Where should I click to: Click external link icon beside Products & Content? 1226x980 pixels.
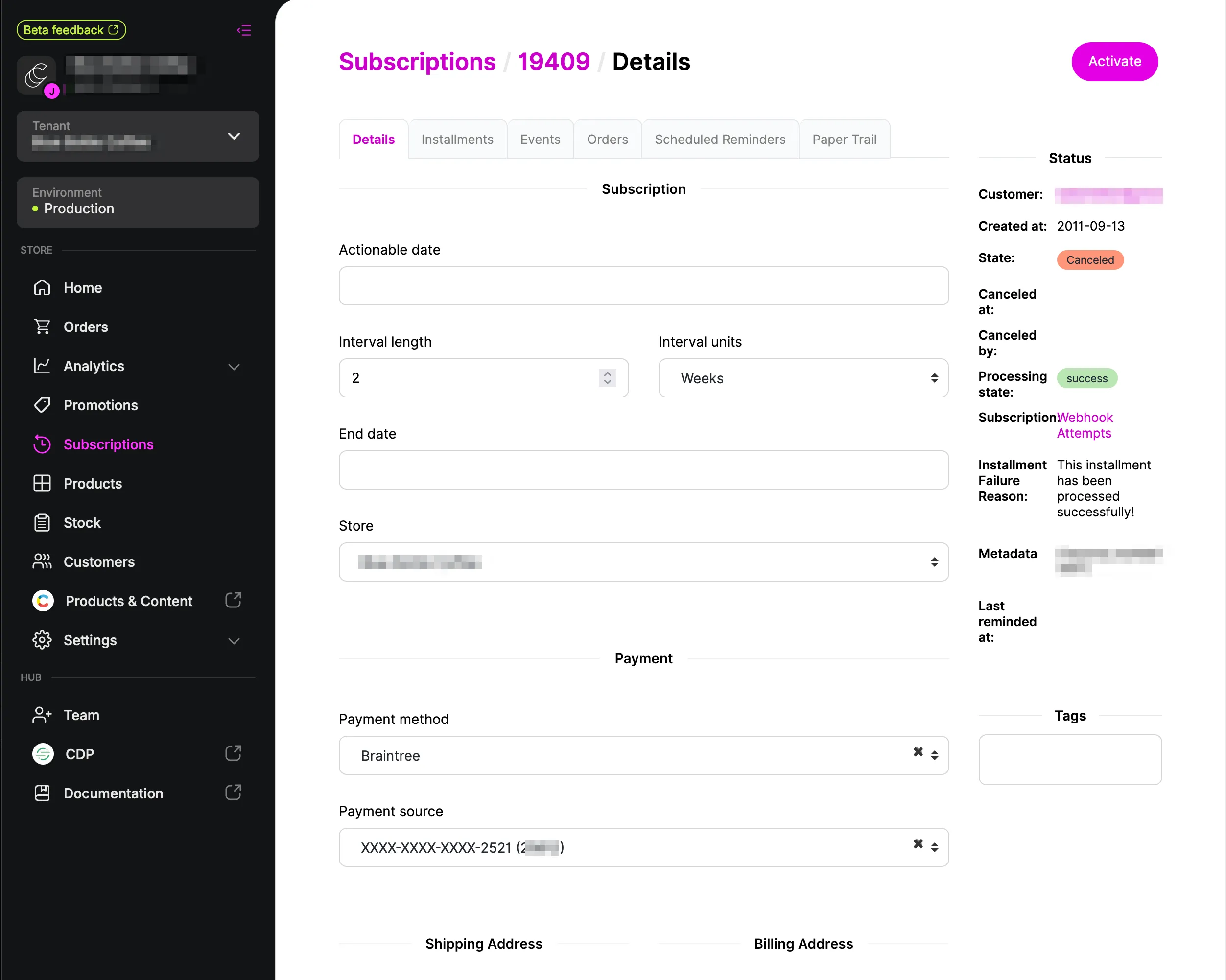[234, 600]
